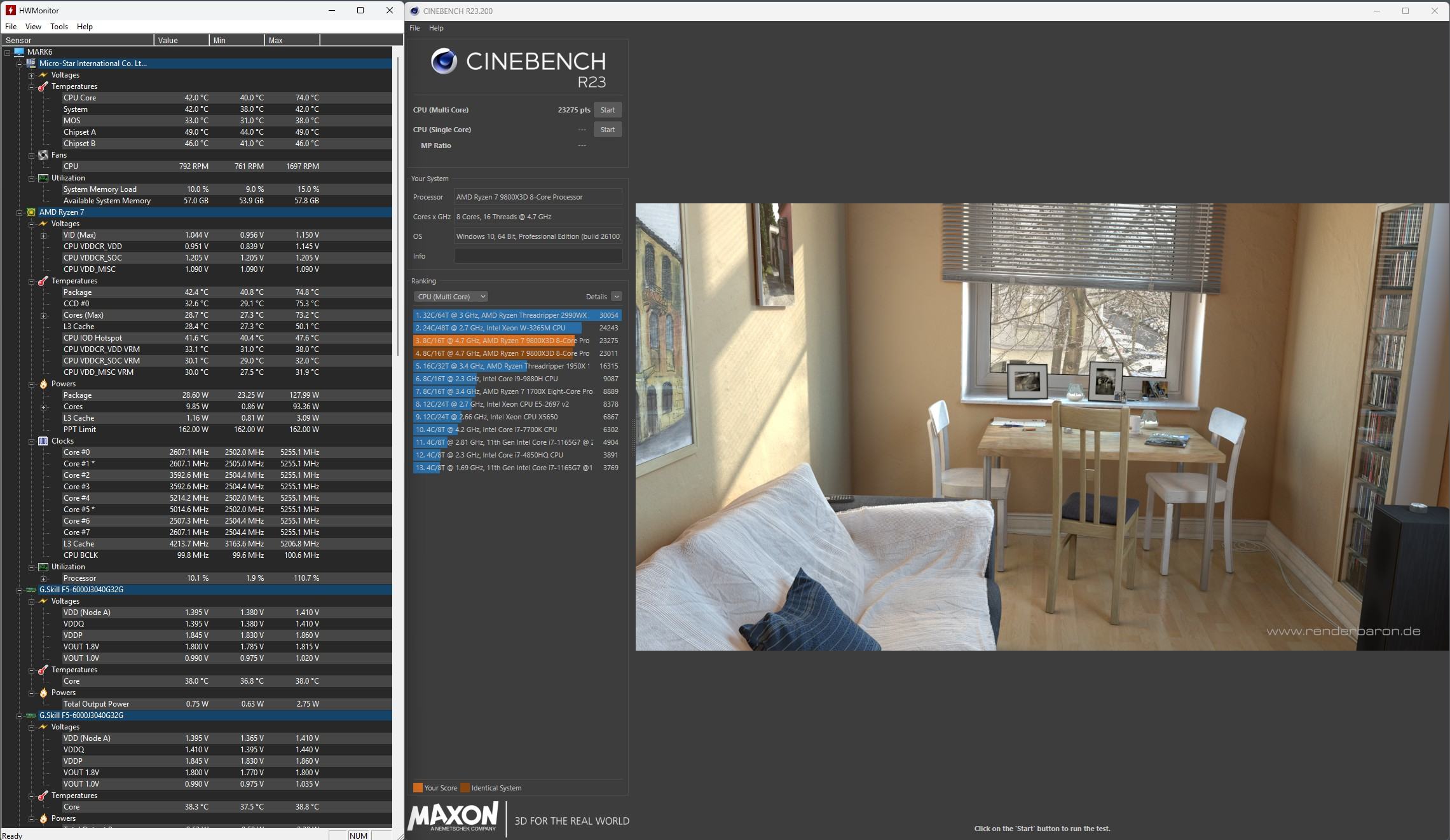Open Cinebench Help menu
Image resolution: width=1450 pixels, height=840 pixels.
coord(436,28)
